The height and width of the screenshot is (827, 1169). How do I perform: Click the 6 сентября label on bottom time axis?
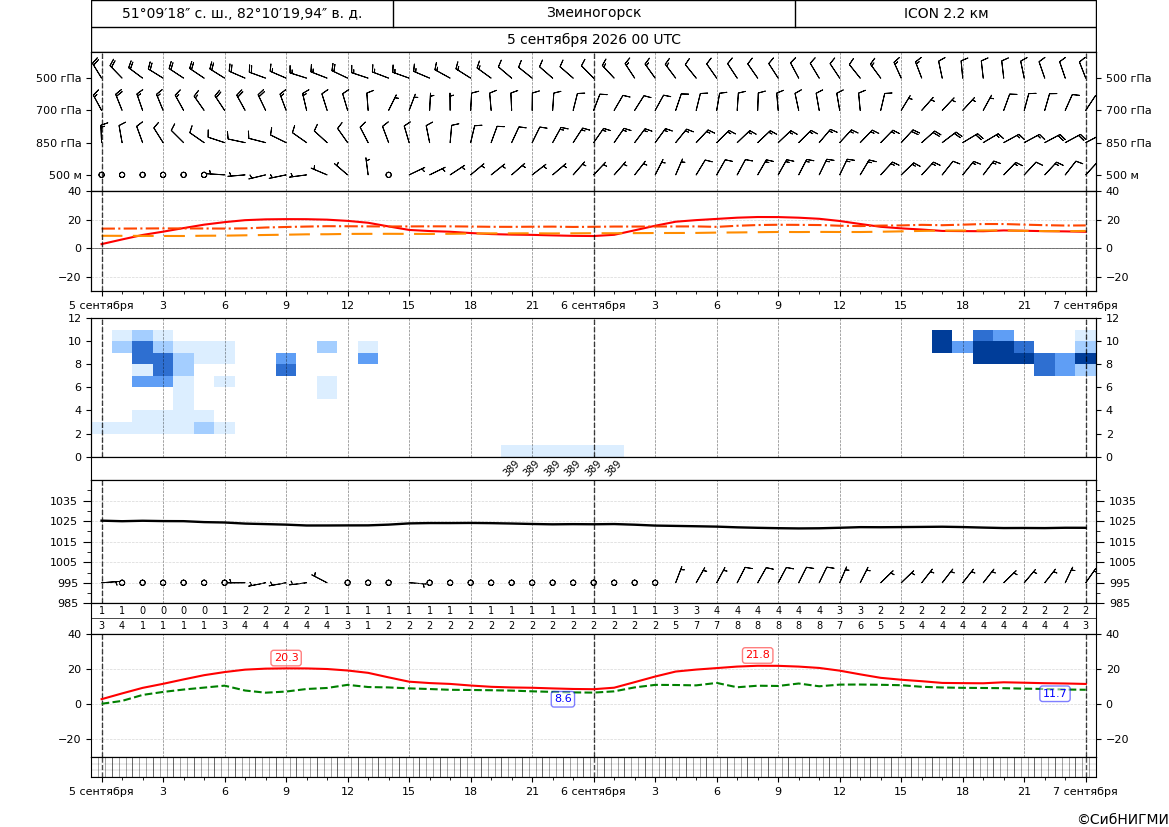pyautogui.click(x=593, y=791)
